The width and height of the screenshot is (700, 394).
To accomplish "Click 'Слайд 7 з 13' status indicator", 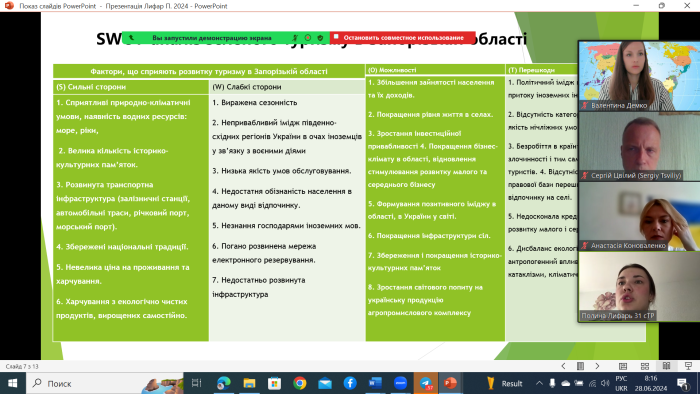I will [22, 366].
